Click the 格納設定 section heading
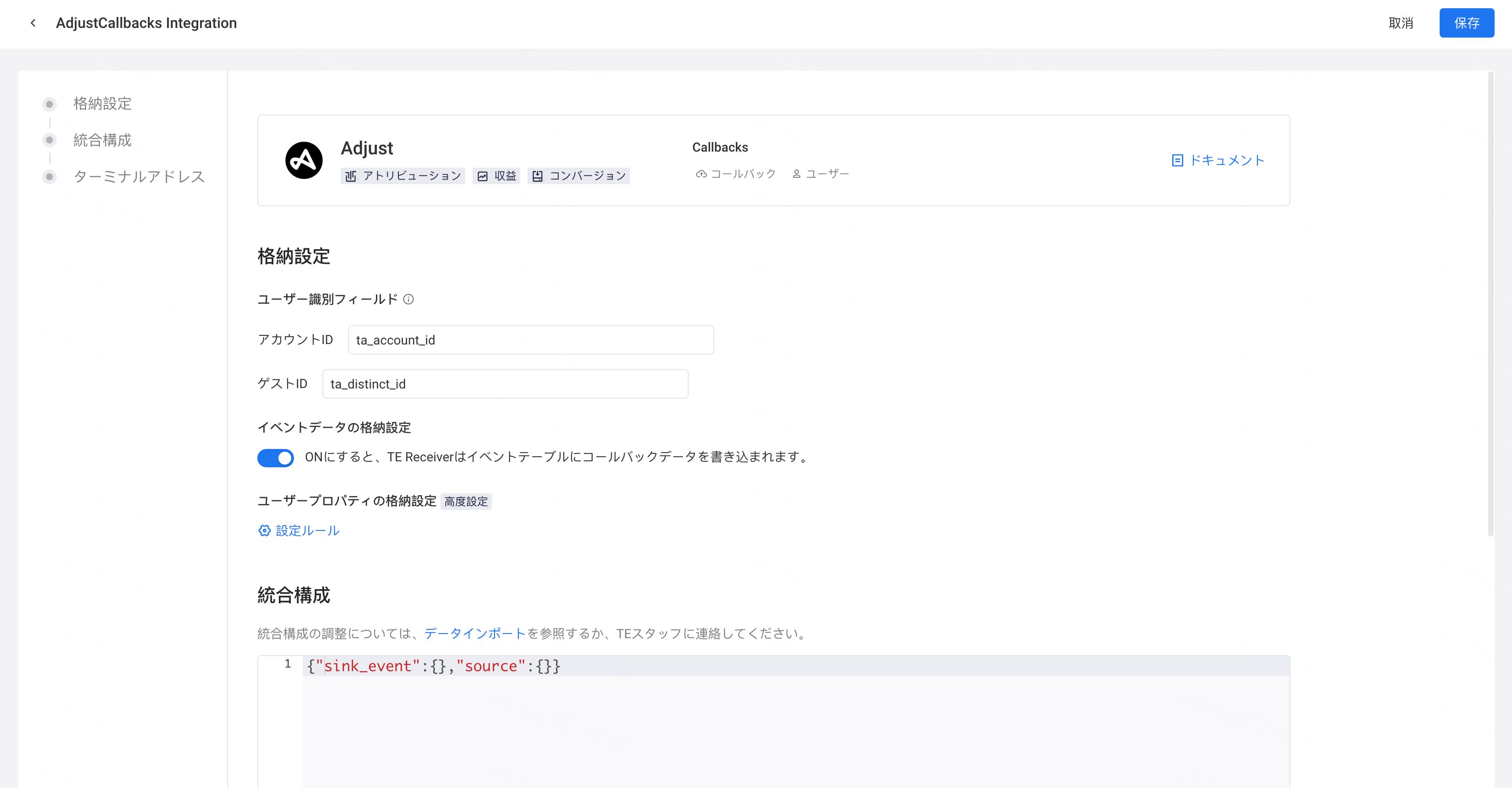The width and height of the screenshot is (1512, 788). pos(294,256)
